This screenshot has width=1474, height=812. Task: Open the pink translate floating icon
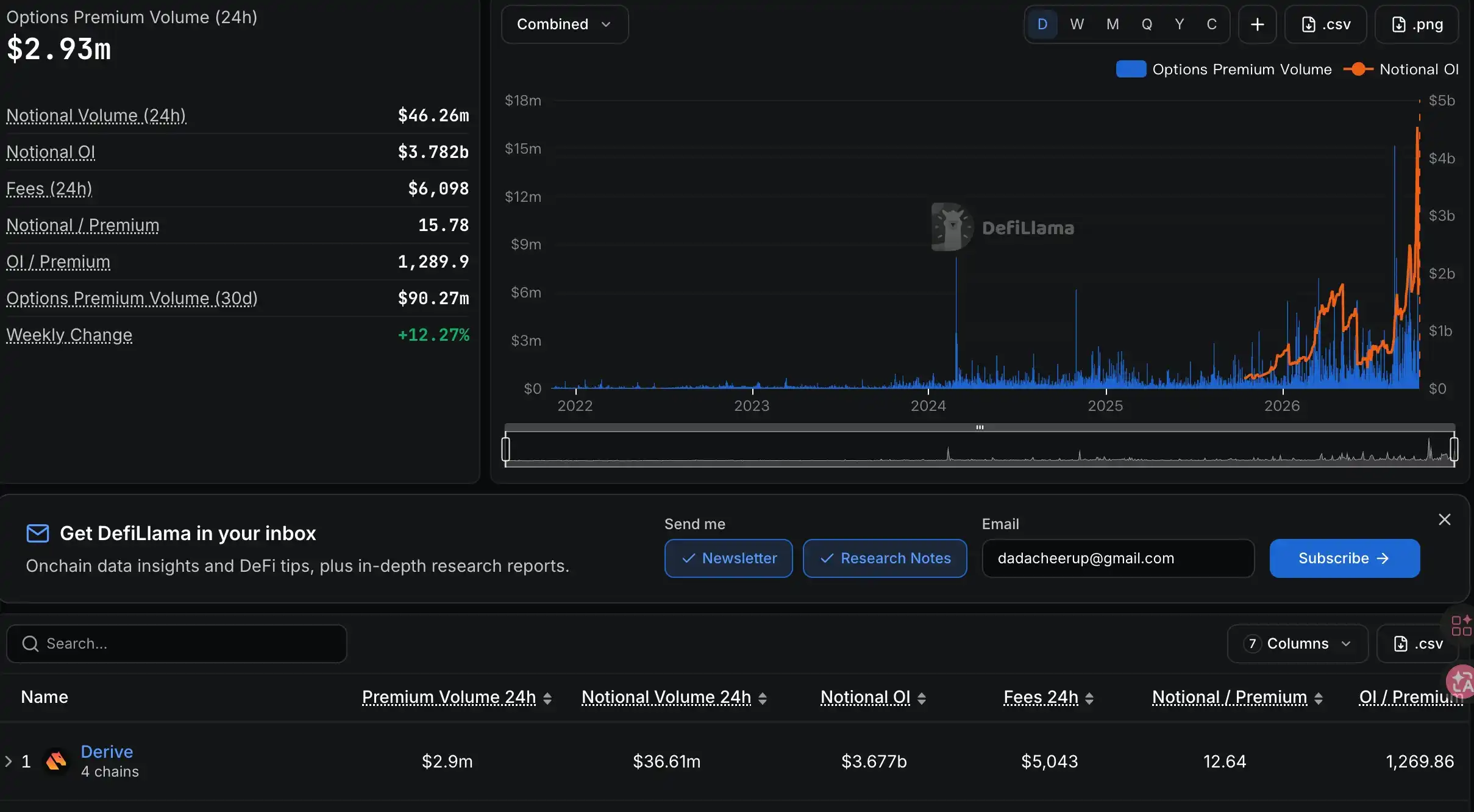coord(1461,681)
